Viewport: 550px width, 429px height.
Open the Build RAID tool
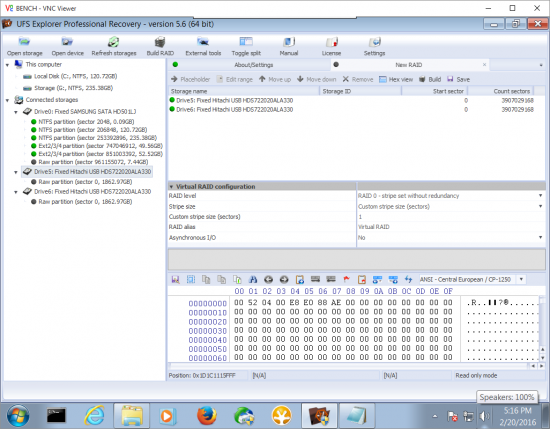(x=160, y=46)
